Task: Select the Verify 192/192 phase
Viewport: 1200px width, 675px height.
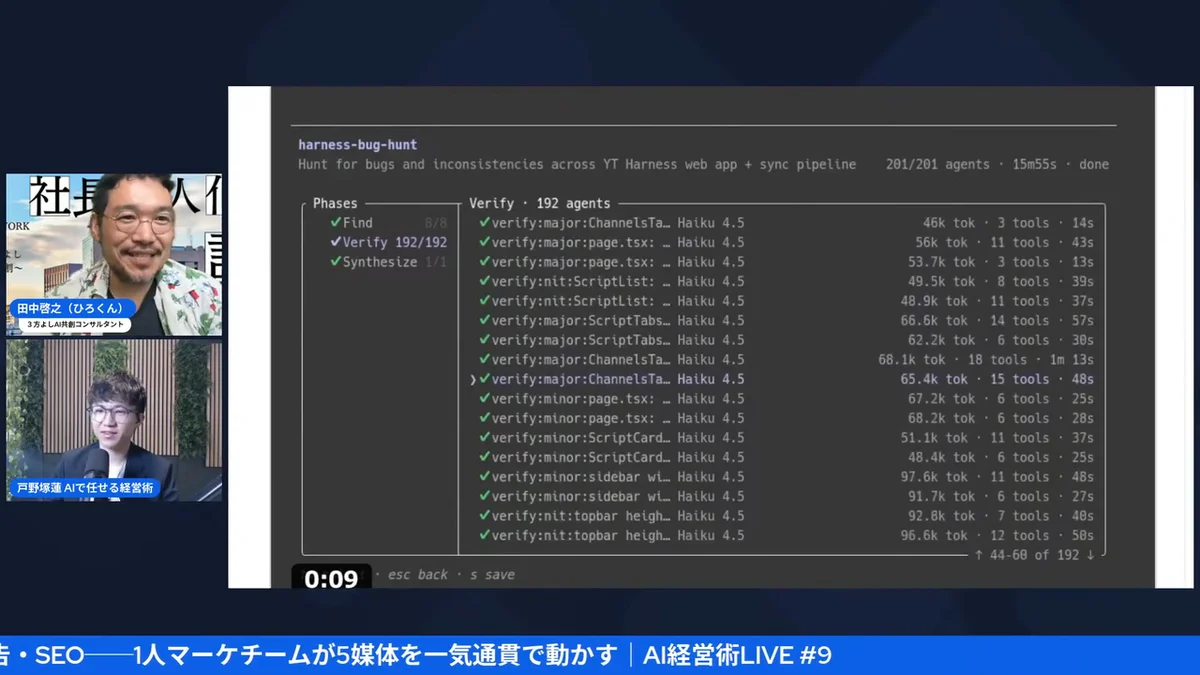Action: 388,242
